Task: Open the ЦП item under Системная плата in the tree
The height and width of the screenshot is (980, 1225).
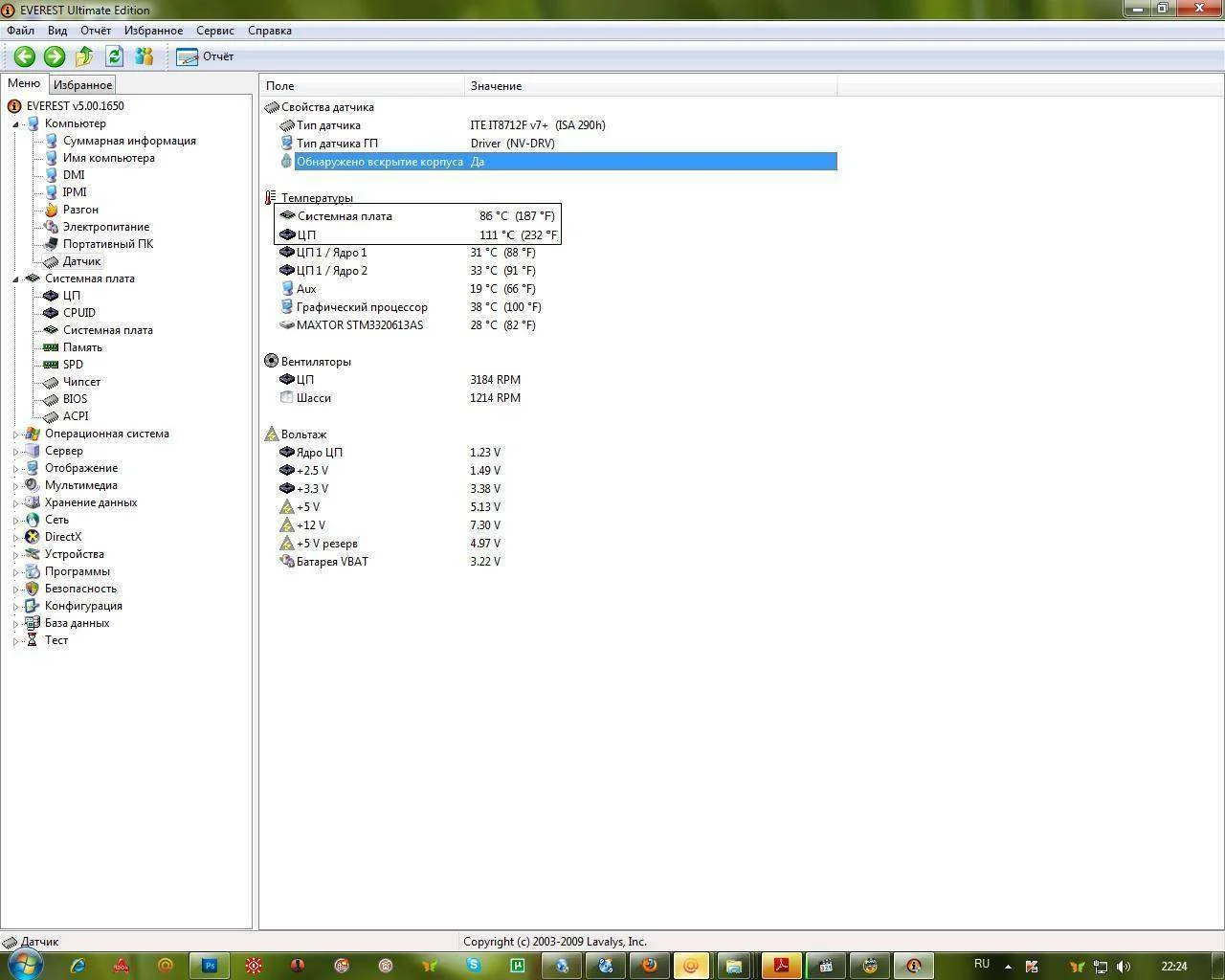Action: click(x=72, y=296)
